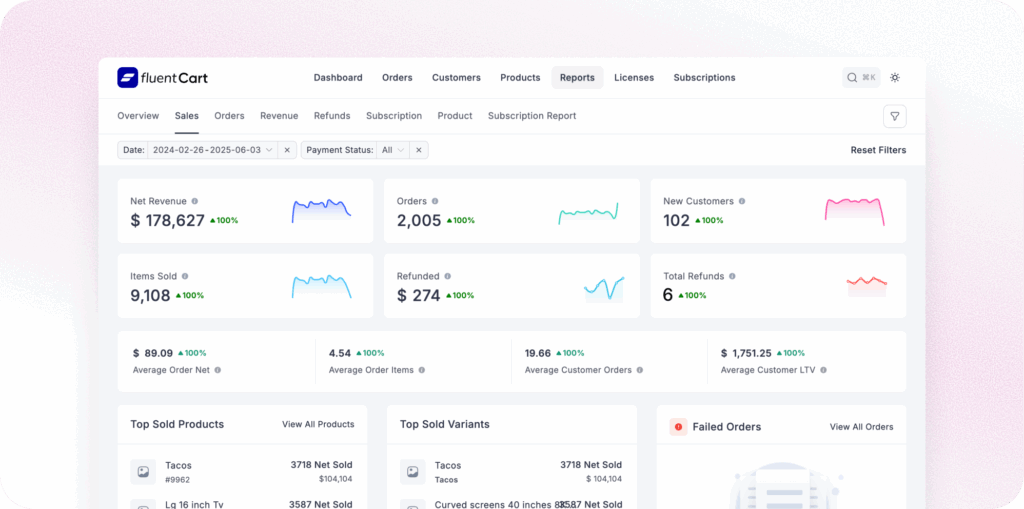Select the Reports menu item
This screenshot has width=1024, height=509.
tap(577, 78)
